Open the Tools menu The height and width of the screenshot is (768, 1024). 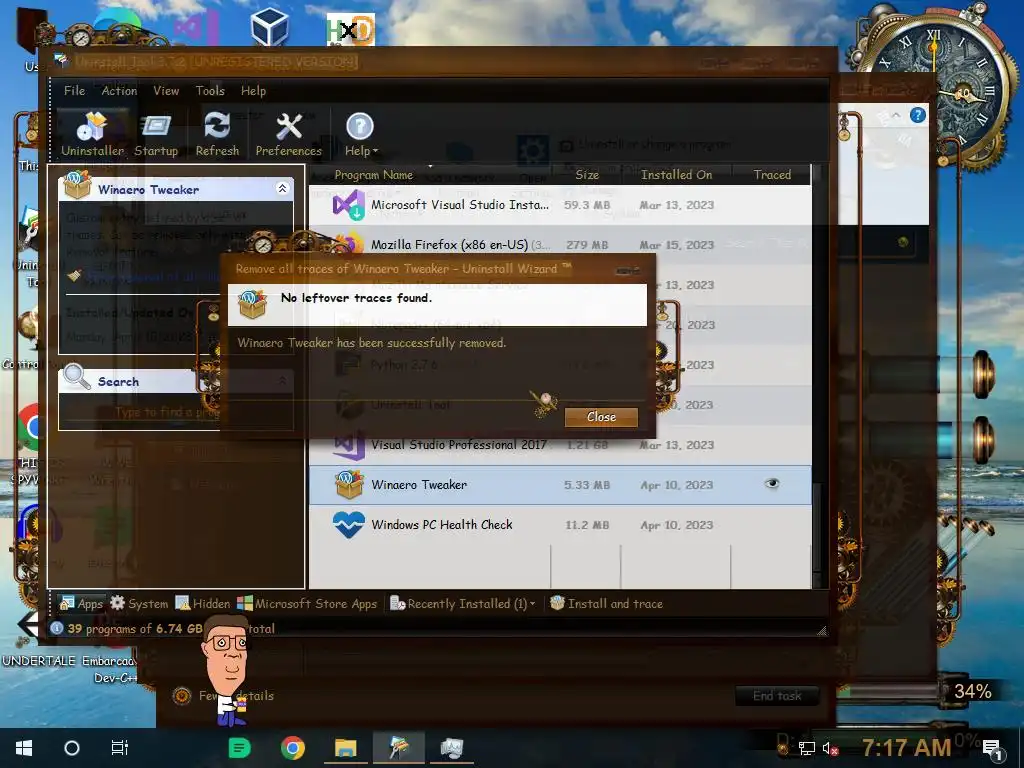210,91
